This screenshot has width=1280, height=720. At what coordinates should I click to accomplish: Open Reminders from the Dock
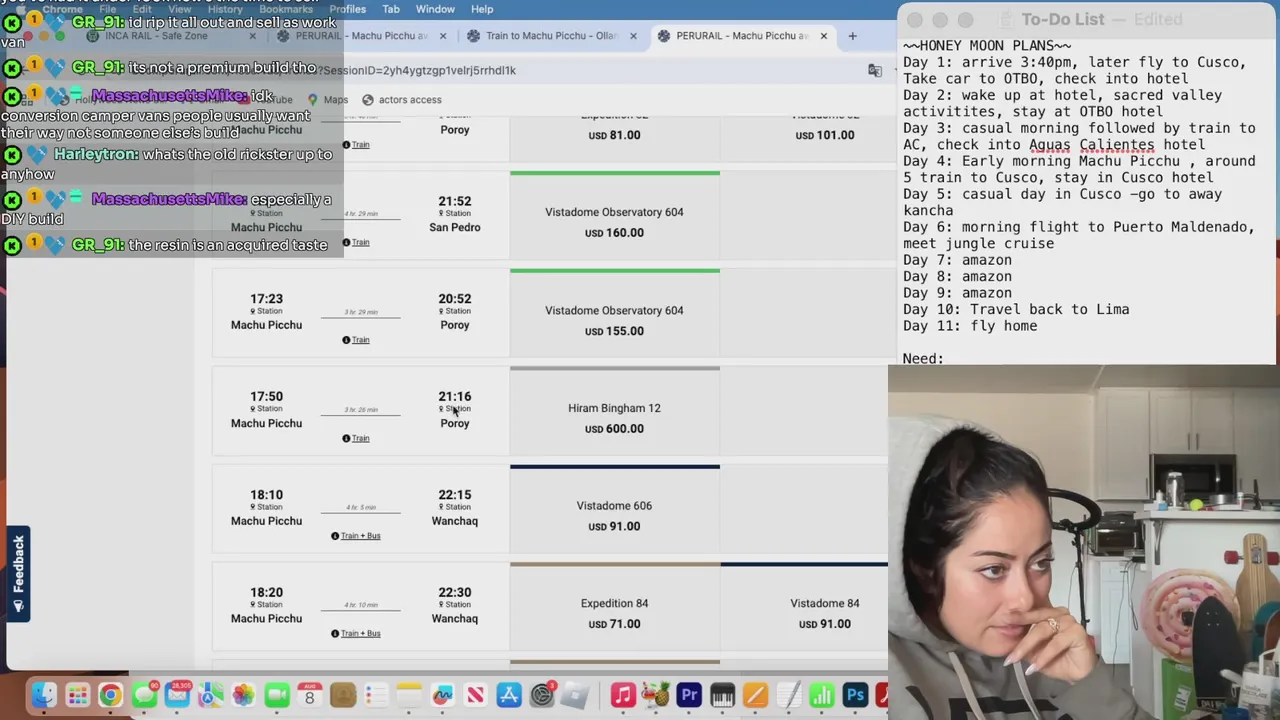point(376,695)
